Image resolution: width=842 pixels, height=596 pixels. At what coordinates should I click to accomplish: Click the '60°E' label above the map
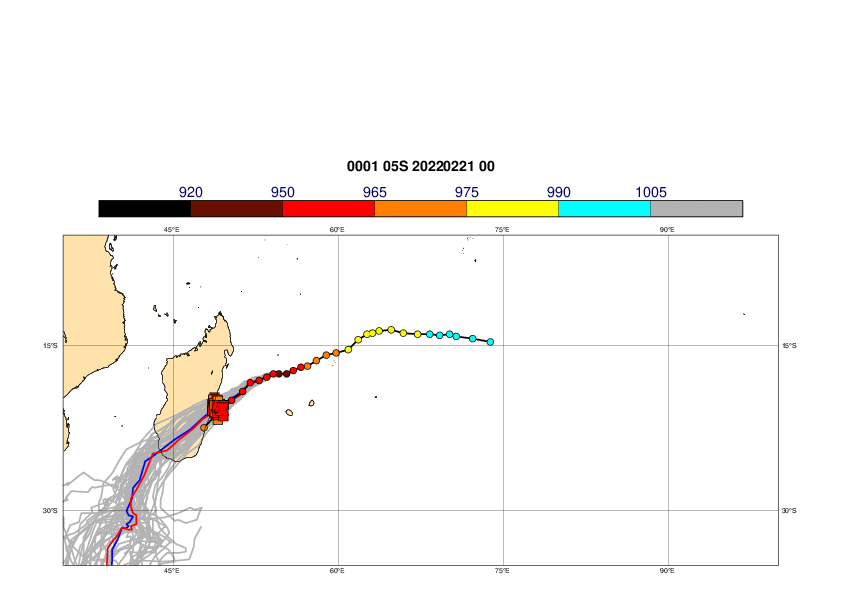[x=337, y=230]
